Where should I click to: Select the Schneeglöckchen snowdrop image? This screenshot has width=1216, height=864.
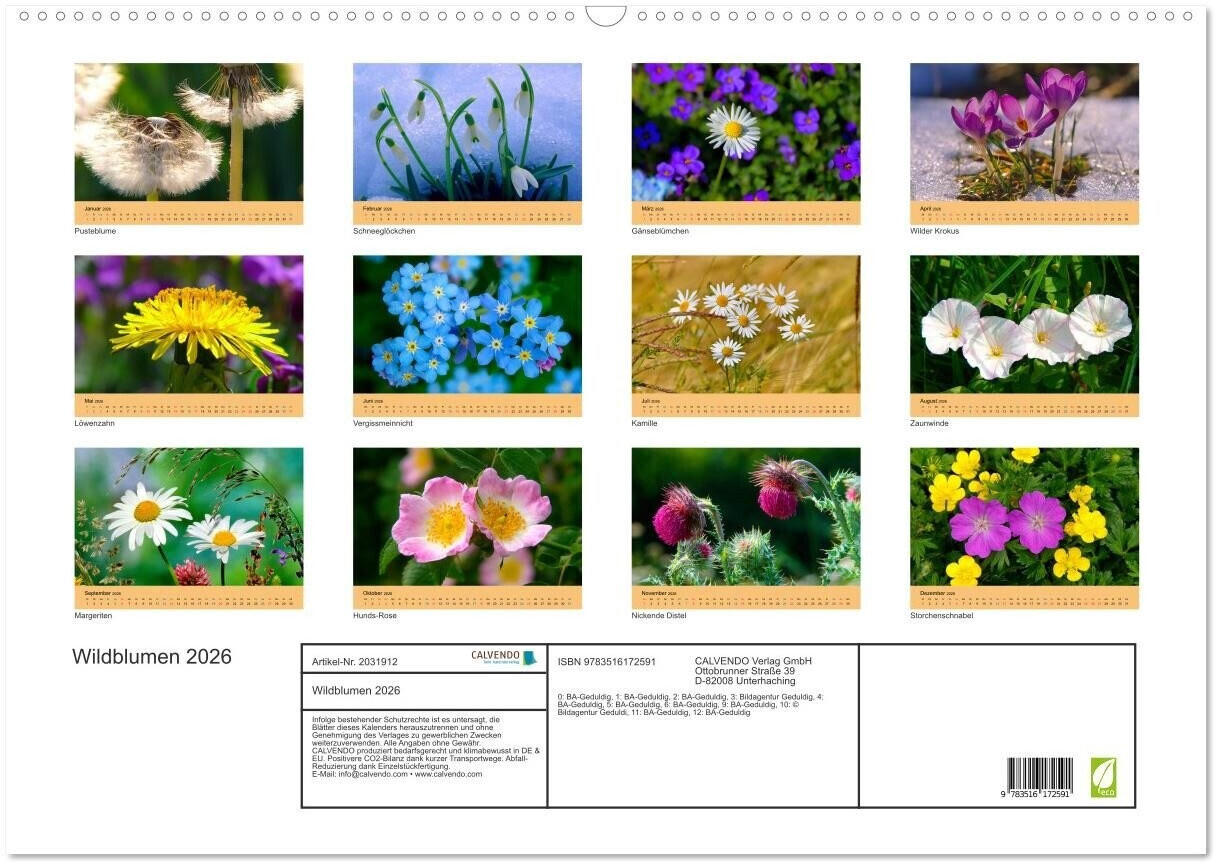coord(467,132)
